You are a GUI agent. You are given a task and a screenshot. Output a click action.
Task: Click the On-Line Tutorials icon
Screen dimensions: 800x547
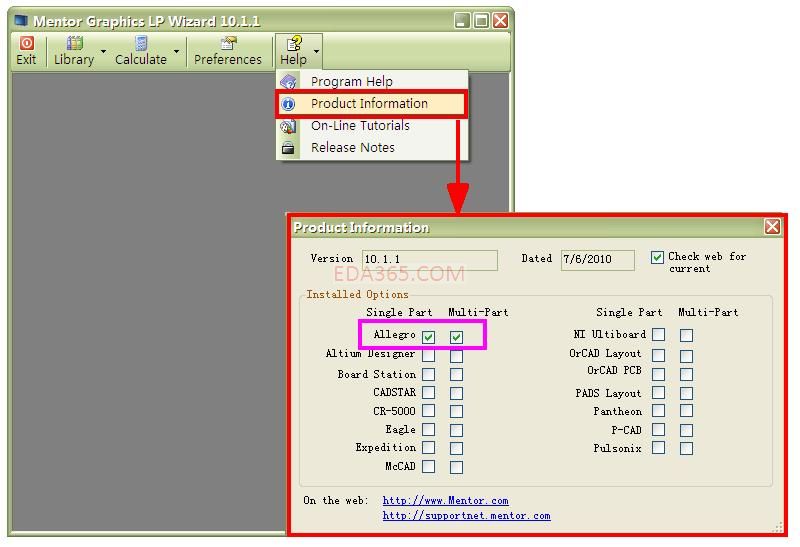pos(288,126)
